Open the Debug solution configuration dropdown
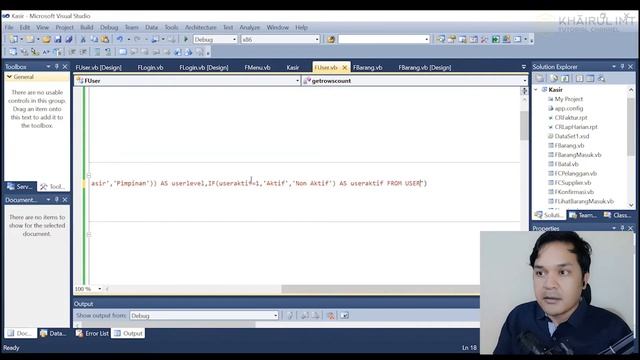The width and height of the screenshot is (640, 360). (x=234, y=39)
